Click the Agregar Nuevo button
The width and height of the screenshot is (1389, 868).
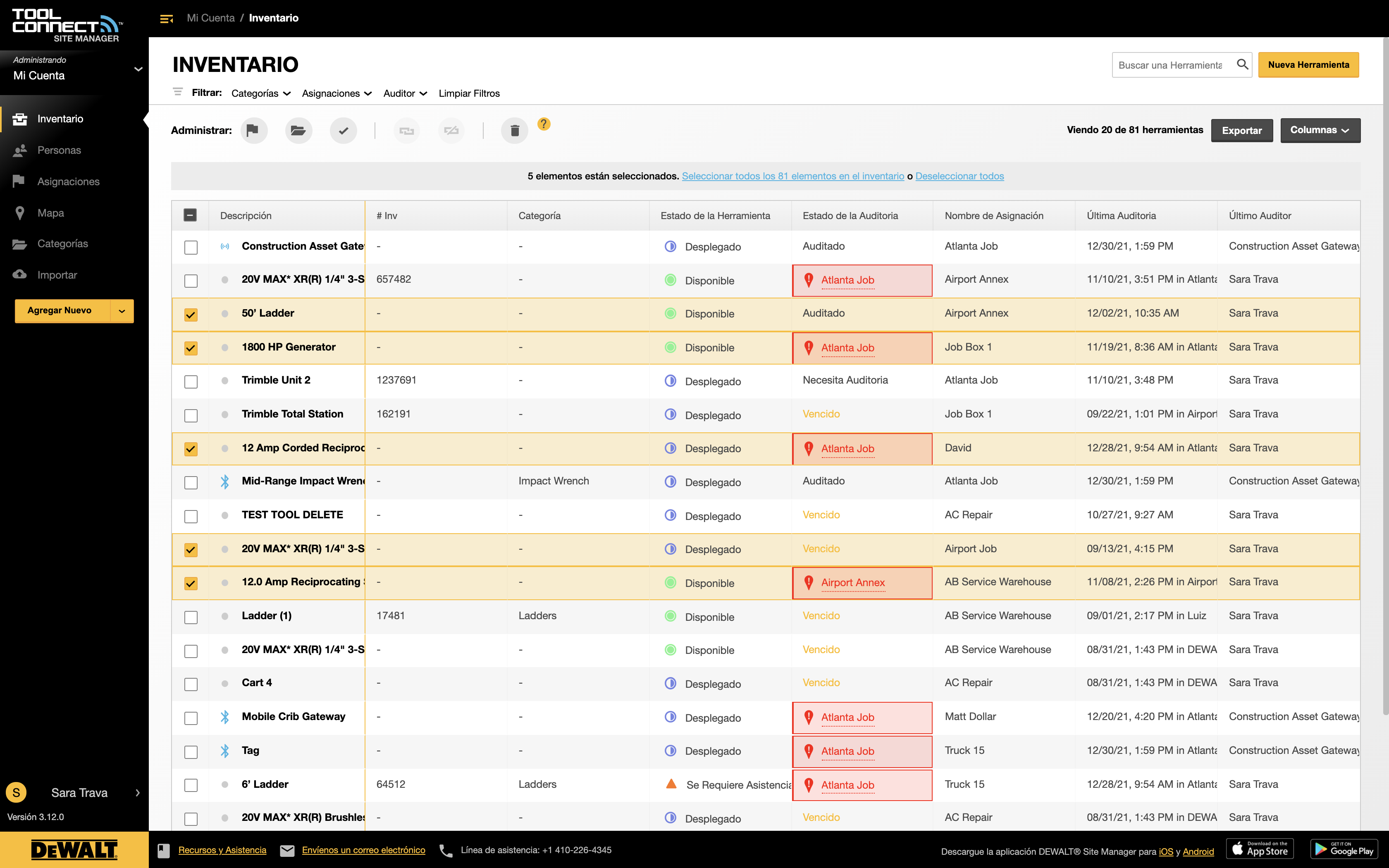pos(62,310)
